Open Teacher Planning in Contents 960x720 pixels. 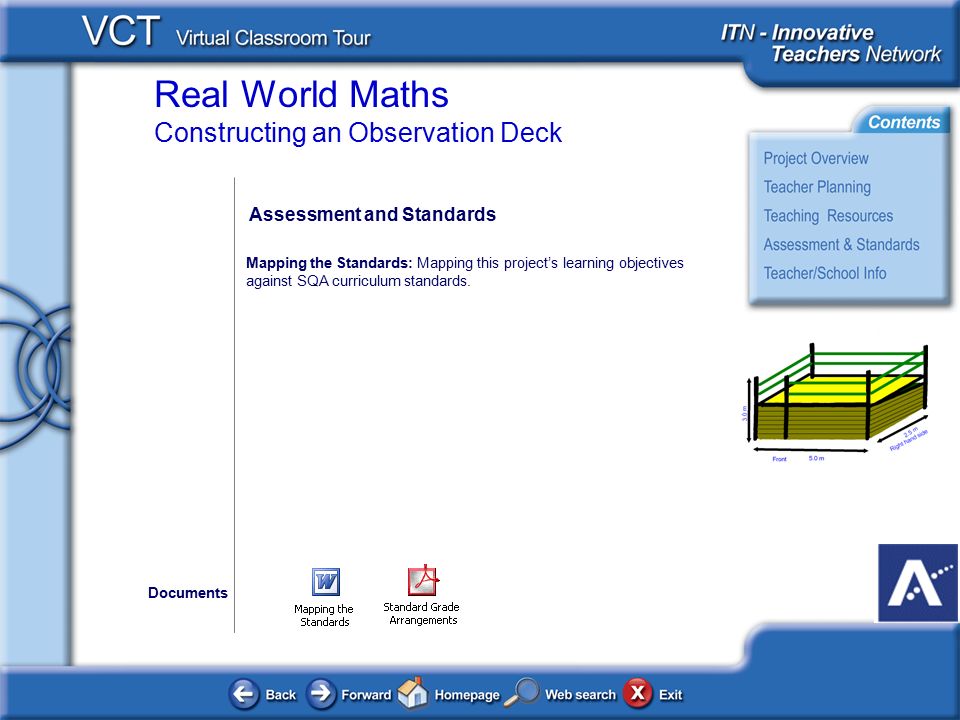[x=817, y=187]
